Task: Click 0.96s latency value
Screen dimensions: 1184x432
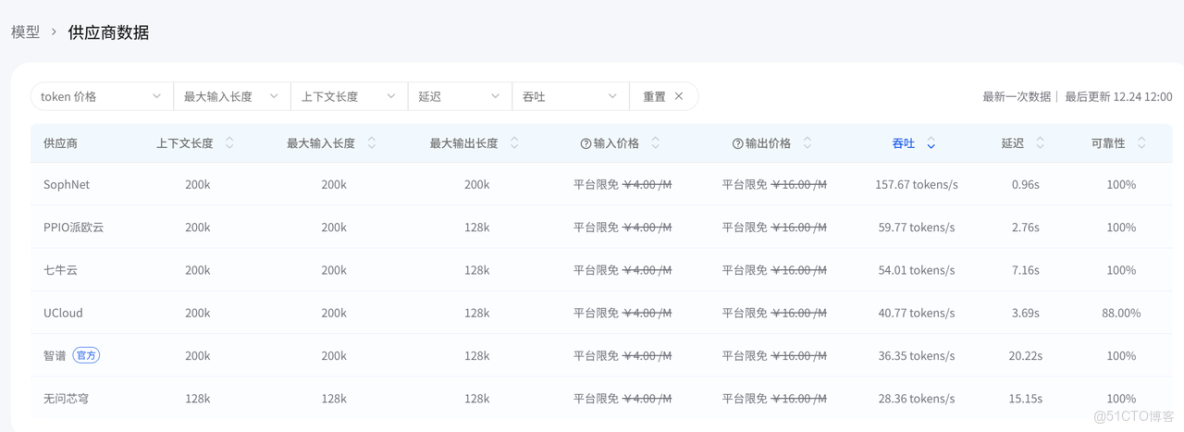Action: (1026, 184)
